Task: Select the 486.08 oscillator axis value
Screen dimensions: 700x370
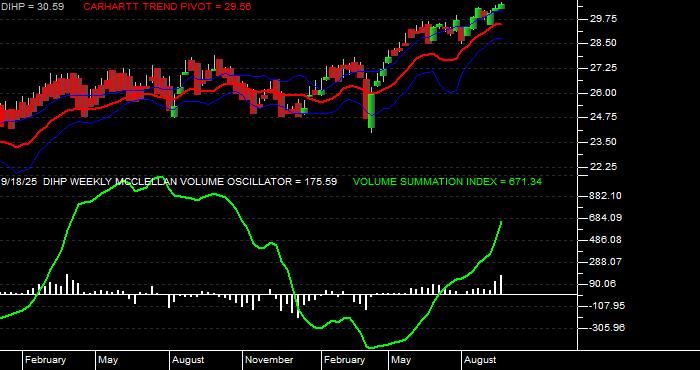Action: 606,240
